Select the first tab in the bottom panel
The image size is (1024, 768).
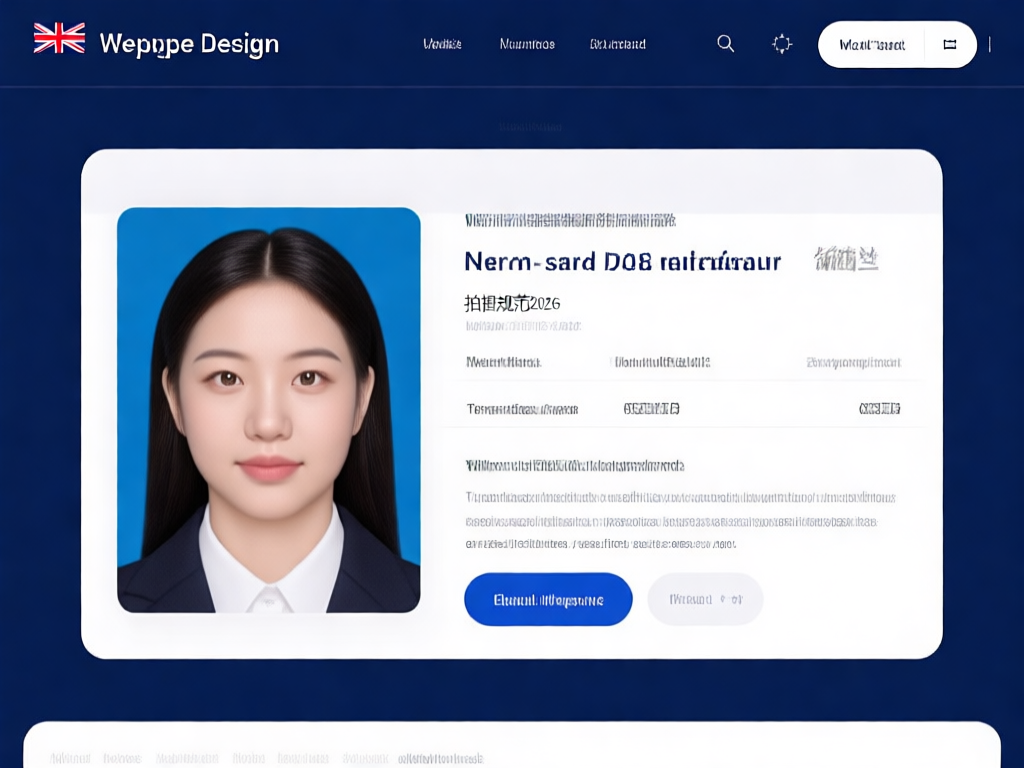(x=70, y=758)
